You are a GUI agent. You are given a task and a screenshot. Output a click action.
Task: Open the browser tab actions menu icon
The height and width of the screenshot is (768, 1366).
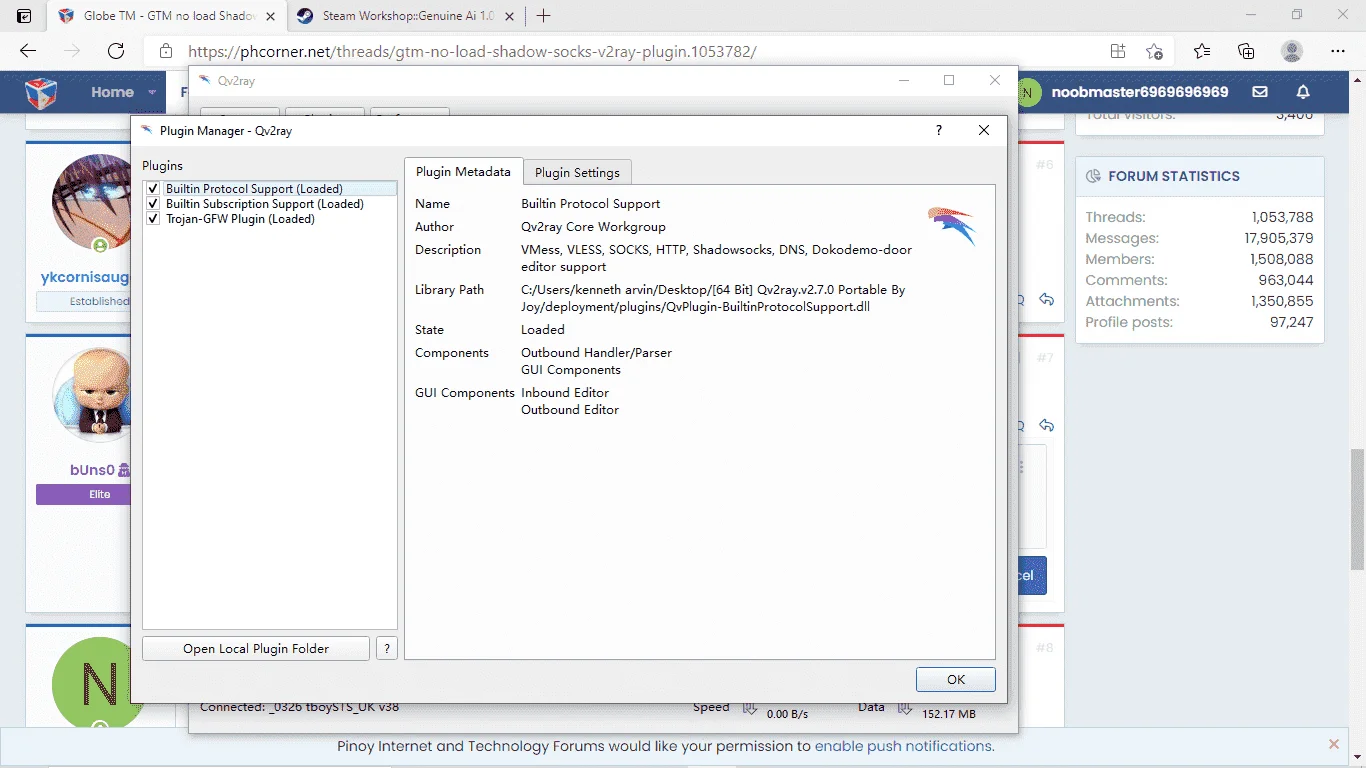coord(24,16)
